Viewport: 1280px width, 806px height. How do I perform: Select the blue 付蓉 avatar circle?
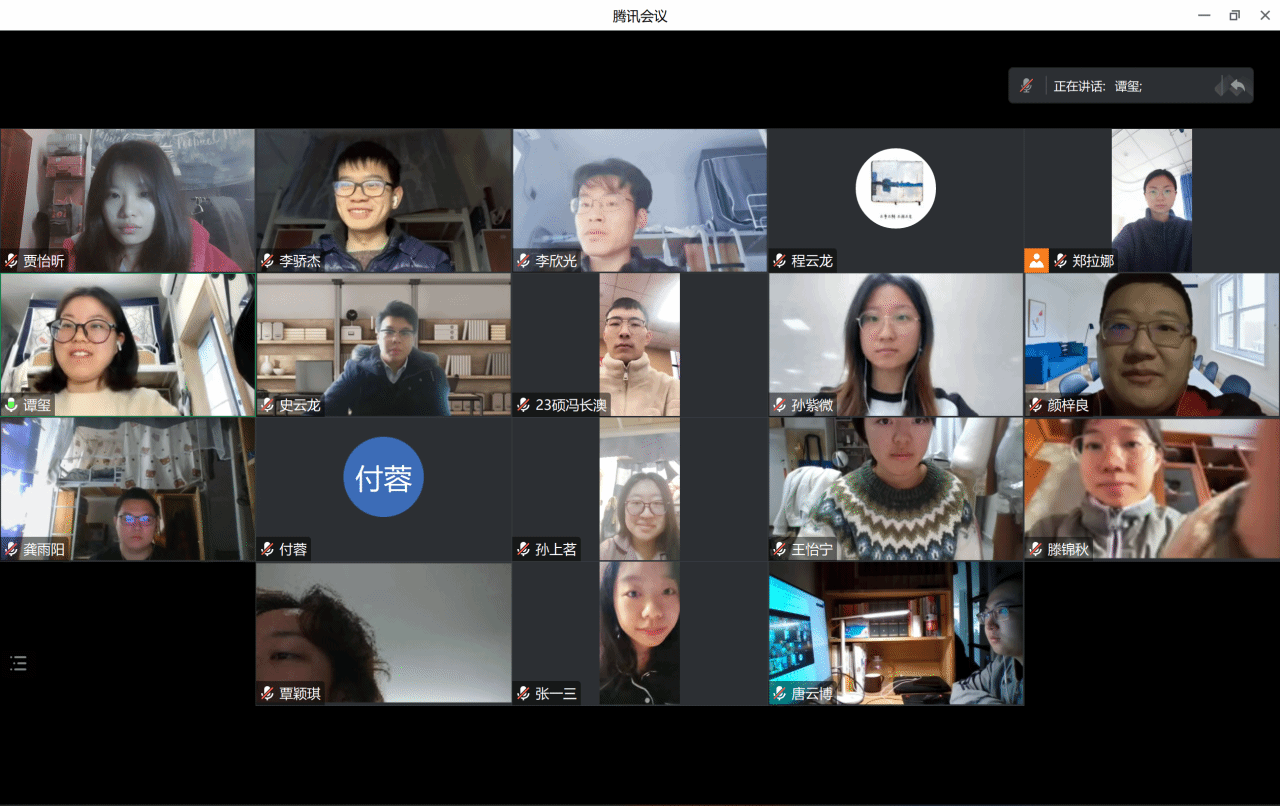pyautogui.click(x=383, y=477)
